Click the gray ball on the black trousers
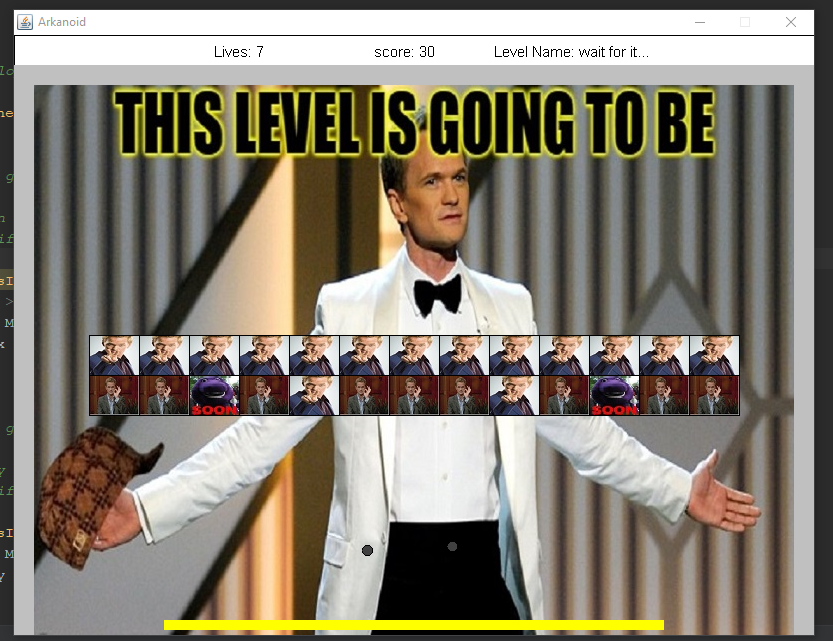The height and width of the screenshot is (641, 833). (x=452, y=546)
